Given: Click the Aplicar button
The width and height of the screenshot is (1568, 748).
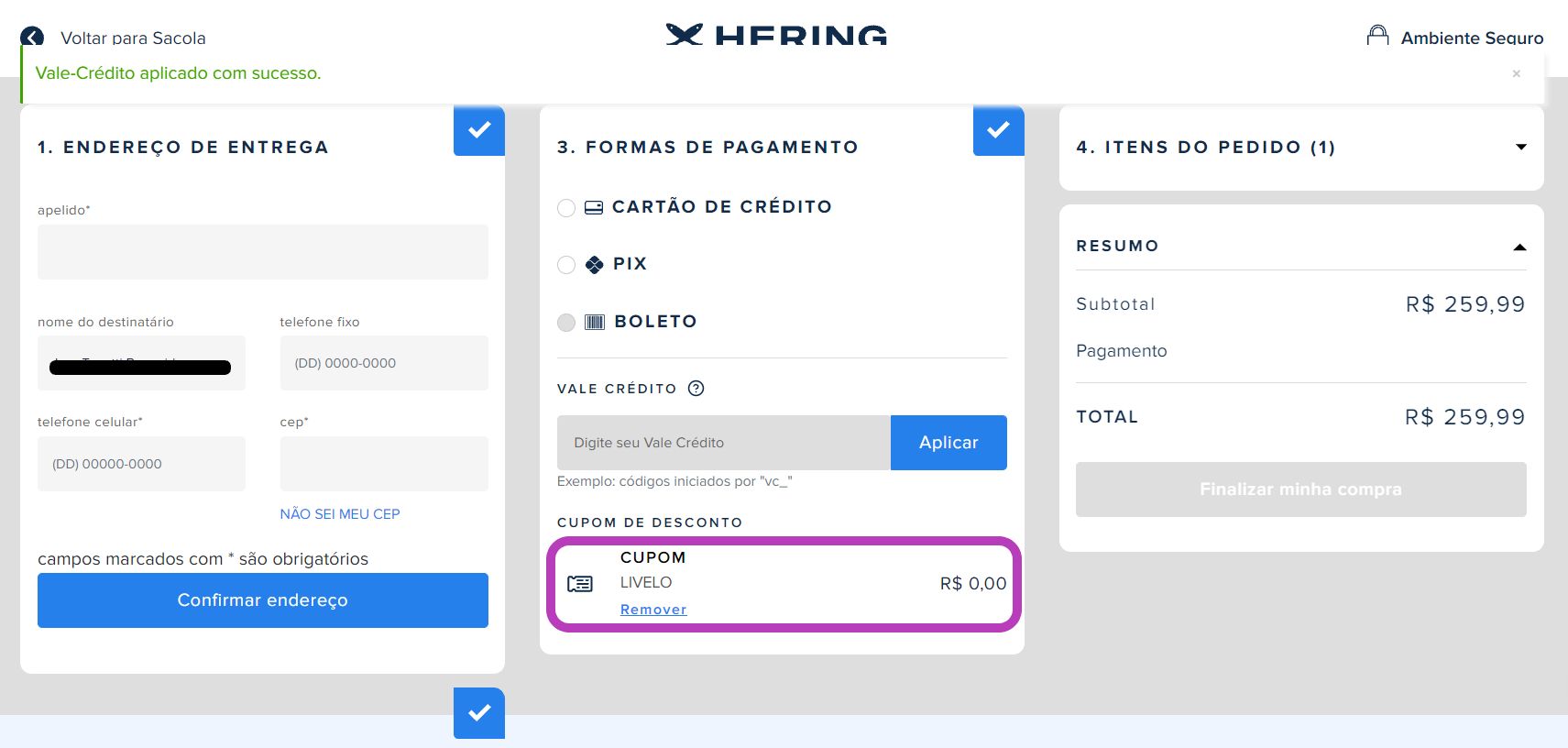Looking at the screenshot, I should [948, 443].
